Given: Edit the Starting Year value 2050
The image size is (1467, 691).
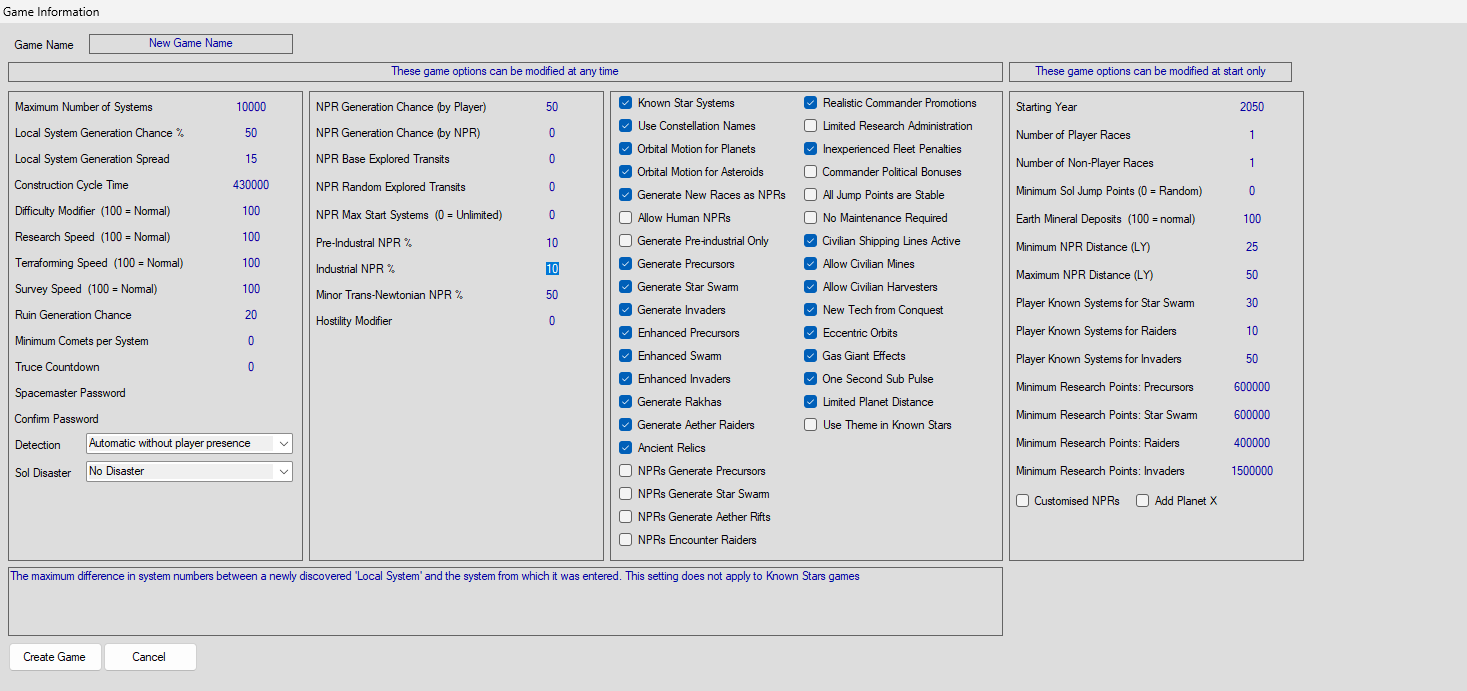Looking at the screenshot, I should pyautogui.click(x=1252, y=107).
